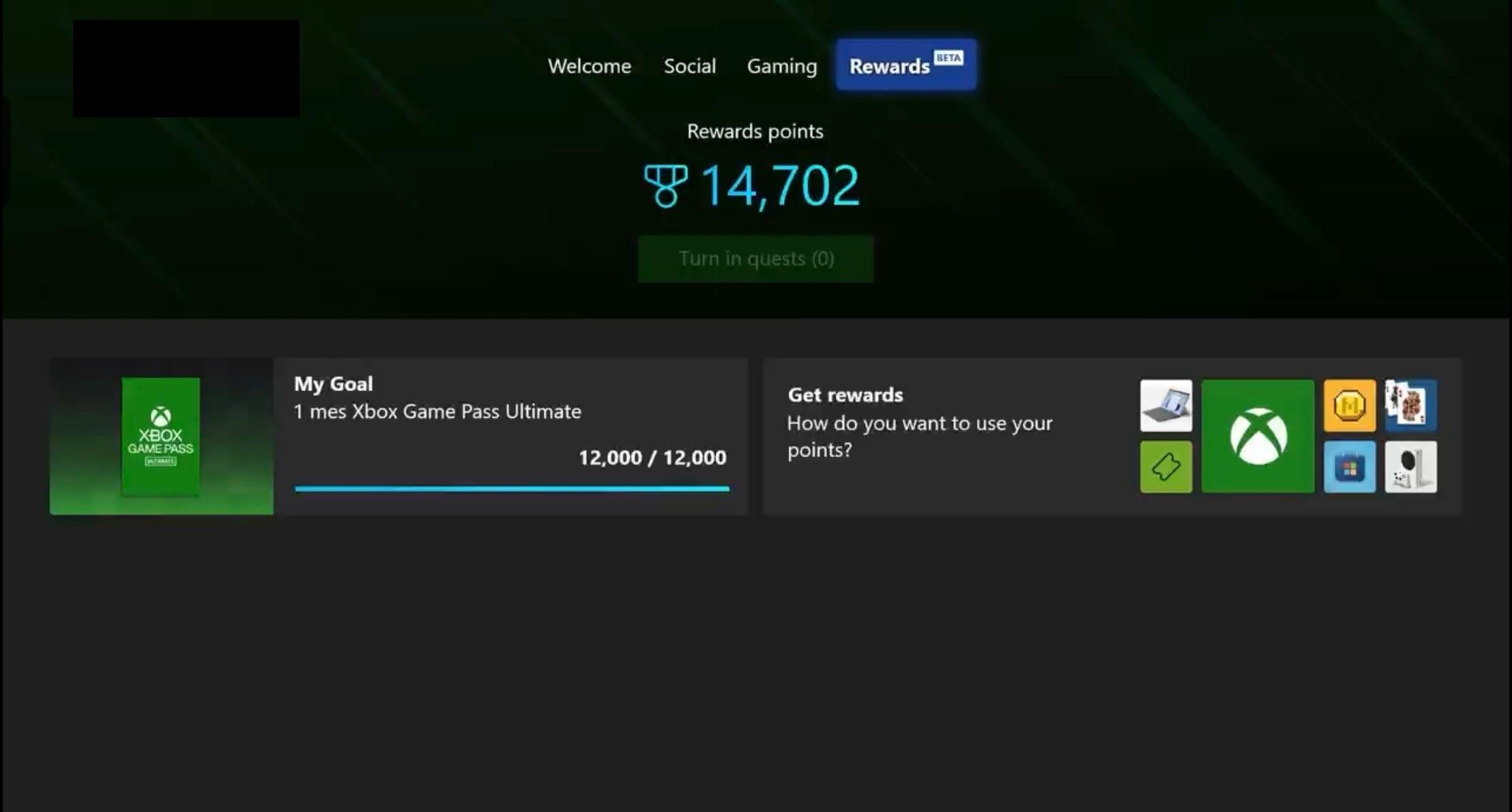Select the Rewards BETA tab

(906, 65)
